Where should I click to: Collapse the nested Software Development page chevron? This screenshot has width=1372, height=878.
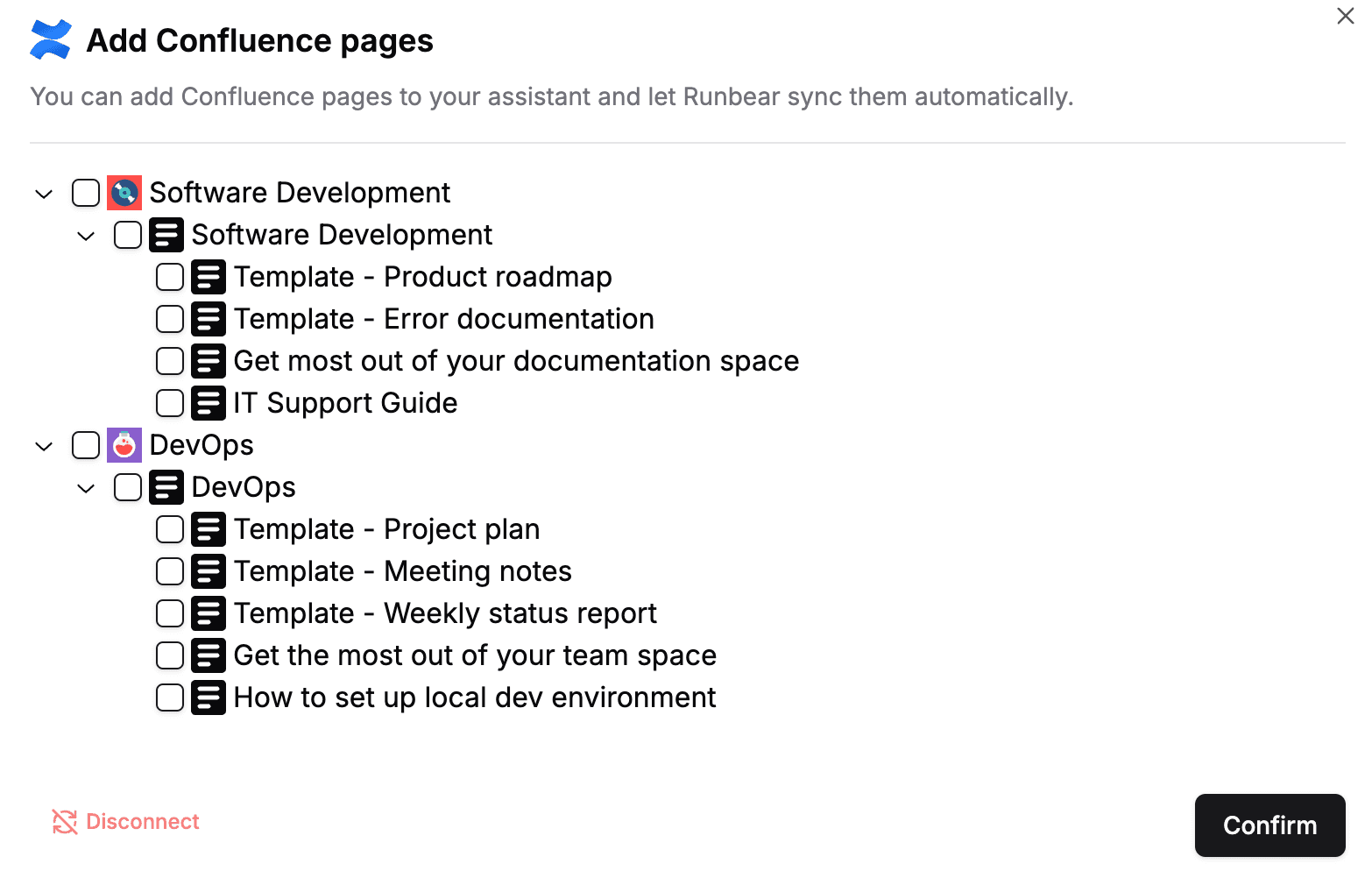coord(86,236)
